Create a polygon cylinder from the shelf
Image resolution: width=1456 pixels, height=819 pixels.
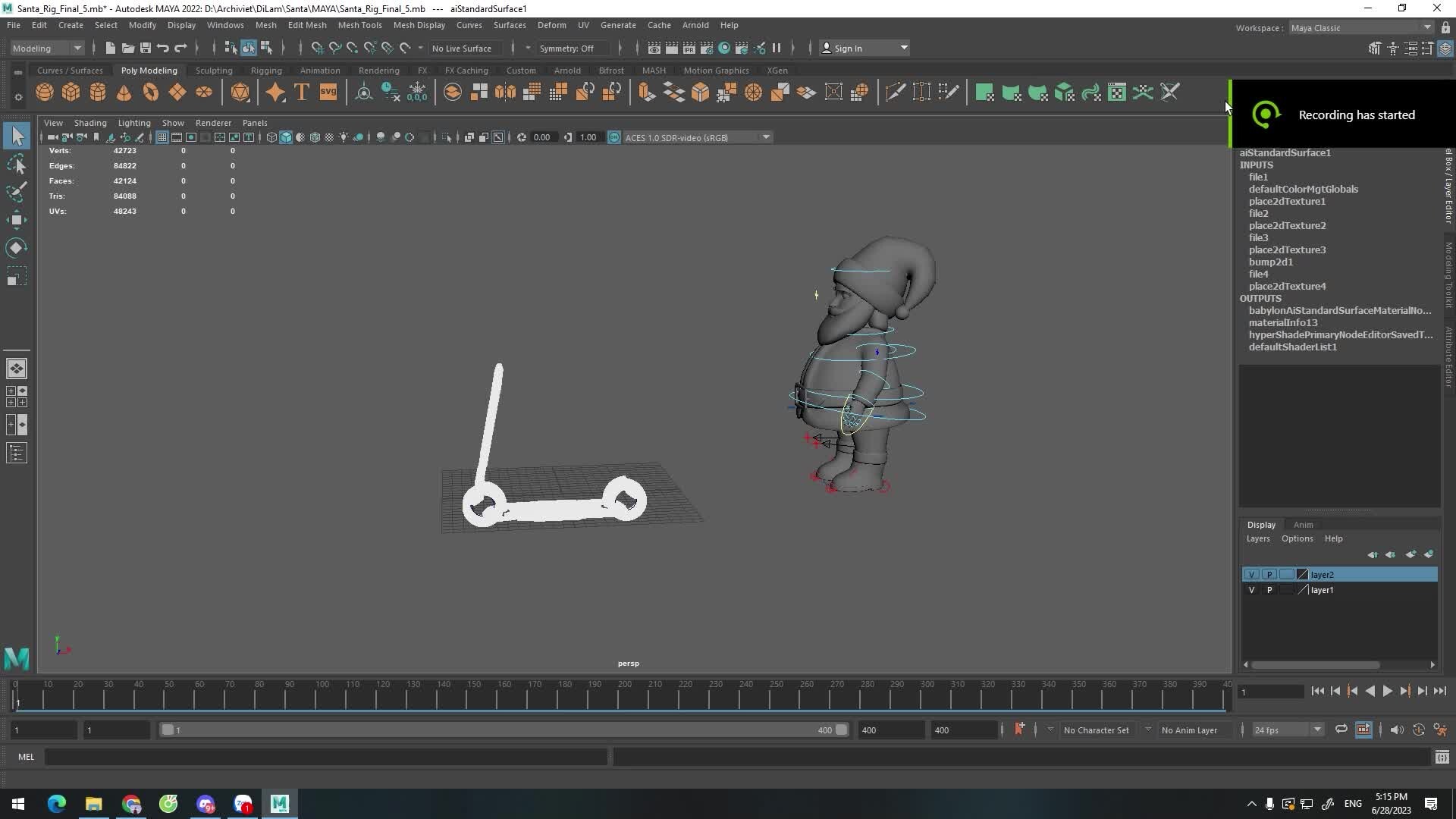click(x=97, y=92)
